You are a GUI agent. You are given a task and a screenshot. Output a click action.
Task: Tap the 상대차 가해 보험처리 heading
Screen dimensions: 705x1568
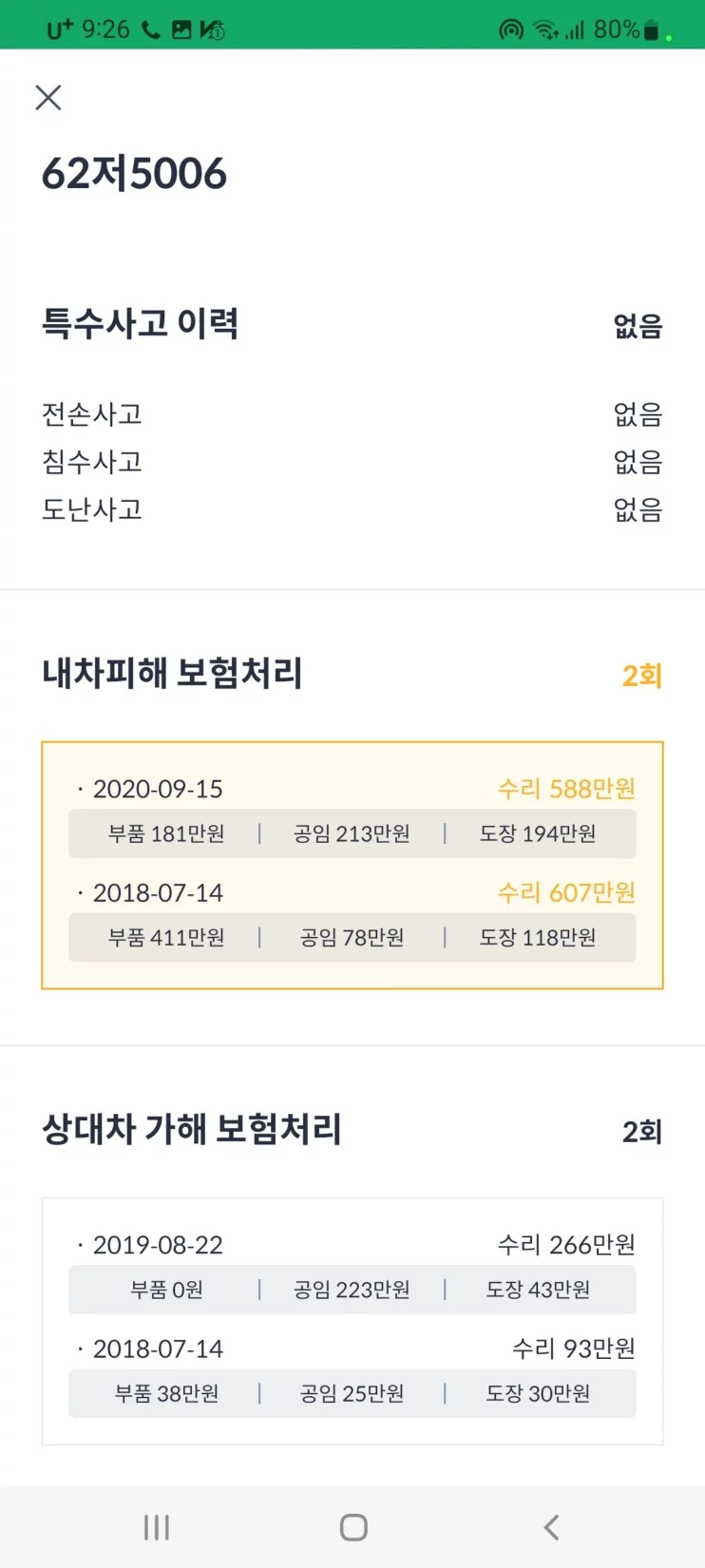pos(192,1129)
